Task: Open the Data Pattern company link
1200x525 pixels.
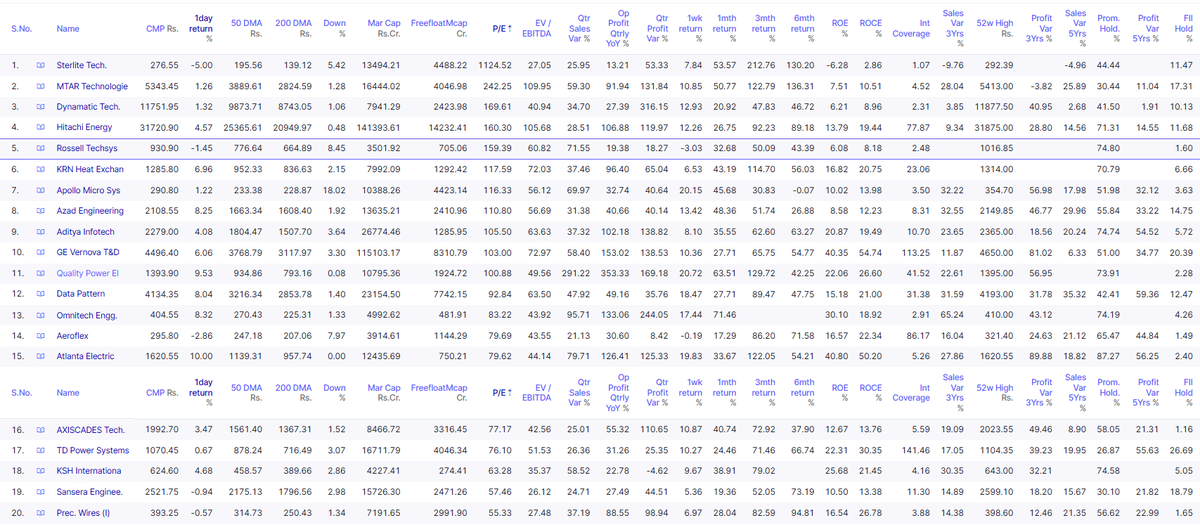Action: (x=81, y=293)
